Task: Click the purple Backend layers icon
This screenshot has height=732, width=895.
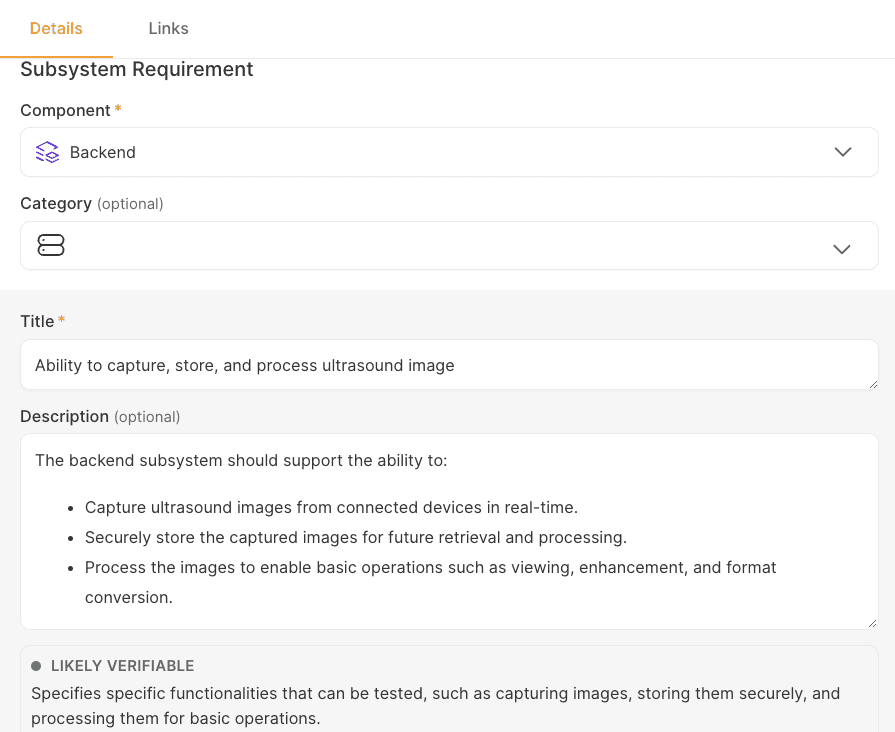Action: click(x=47, y=152)
